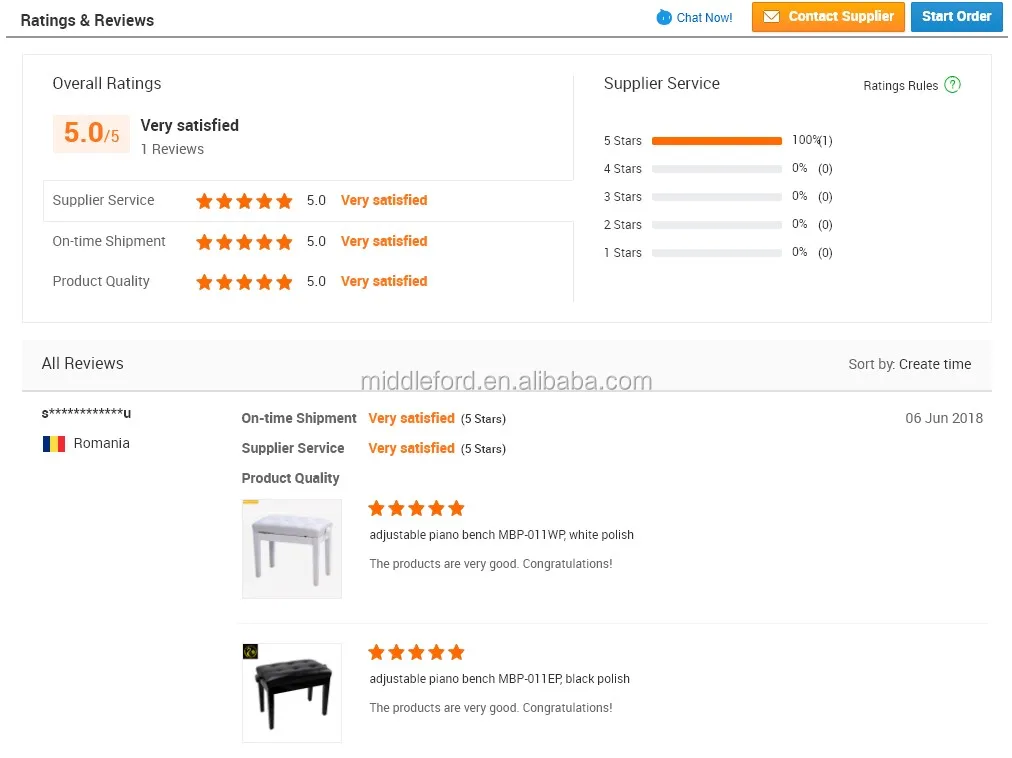1012x758 pixels.
Task: Click the Chat Now speech bubble icon
Action: coord(664,17)
